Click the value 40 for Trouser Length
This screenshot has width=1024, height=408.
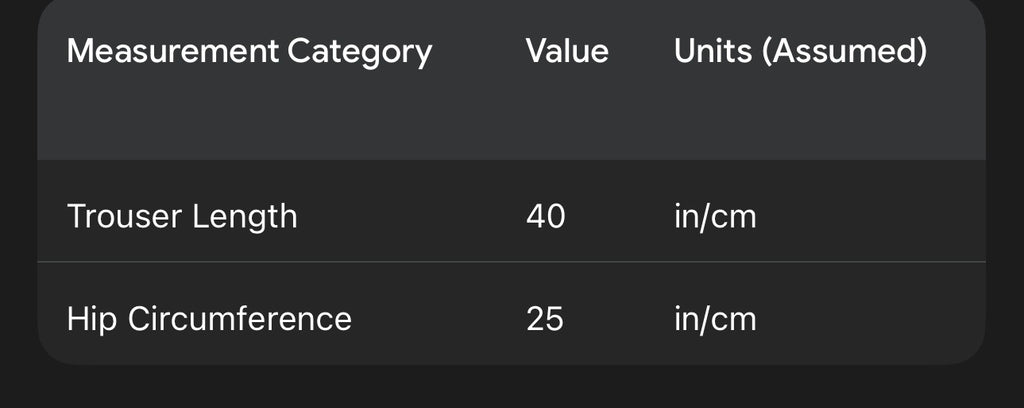(x=545, y=215)
